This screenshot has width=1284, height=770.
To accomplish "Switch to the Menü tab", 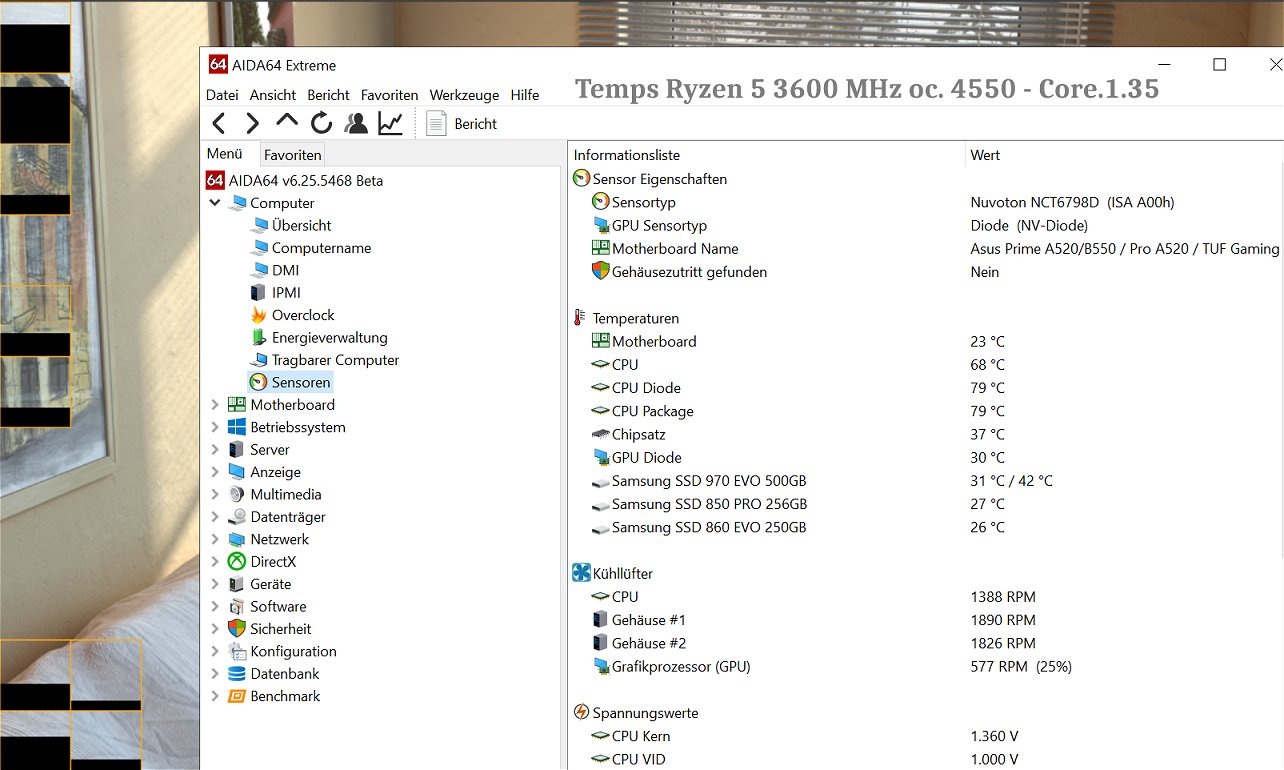I will [x=225, y=154].
